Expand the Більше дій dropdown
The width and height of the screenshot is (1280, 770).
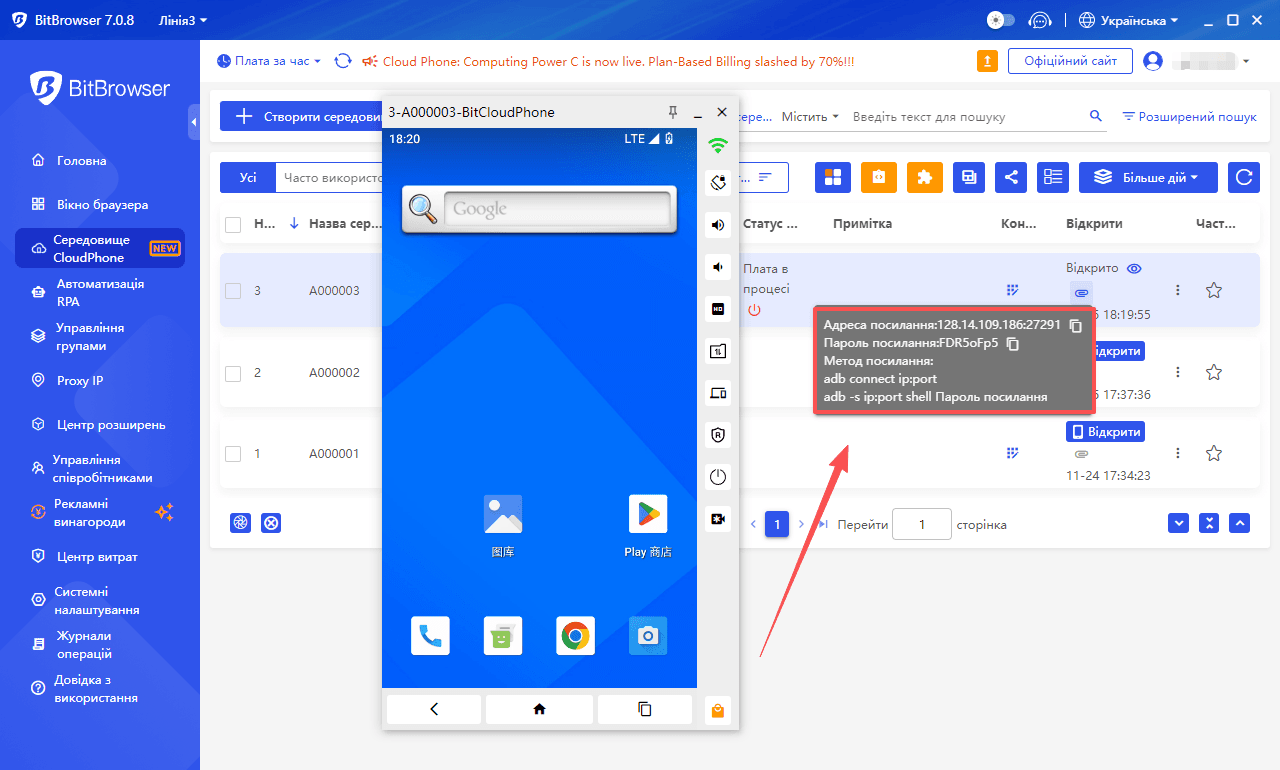click(x=1147, y=177)
